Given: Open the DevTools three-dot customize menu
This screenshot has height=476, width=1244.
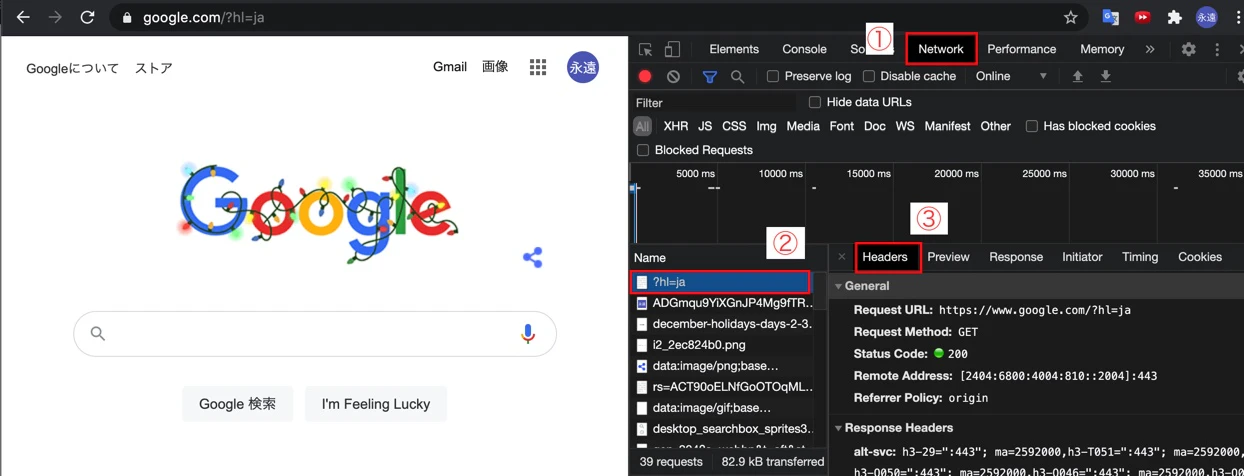Looking at the screenshot, I should pos(1217,49).
